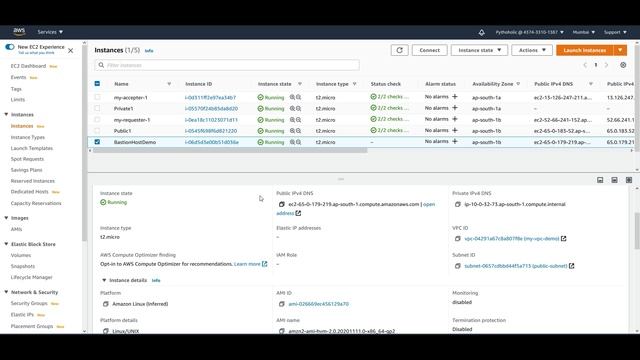The height and width of the screenshot is (360, 640).
Task: Switch details panel to split view
Action: tap(614, 180)
